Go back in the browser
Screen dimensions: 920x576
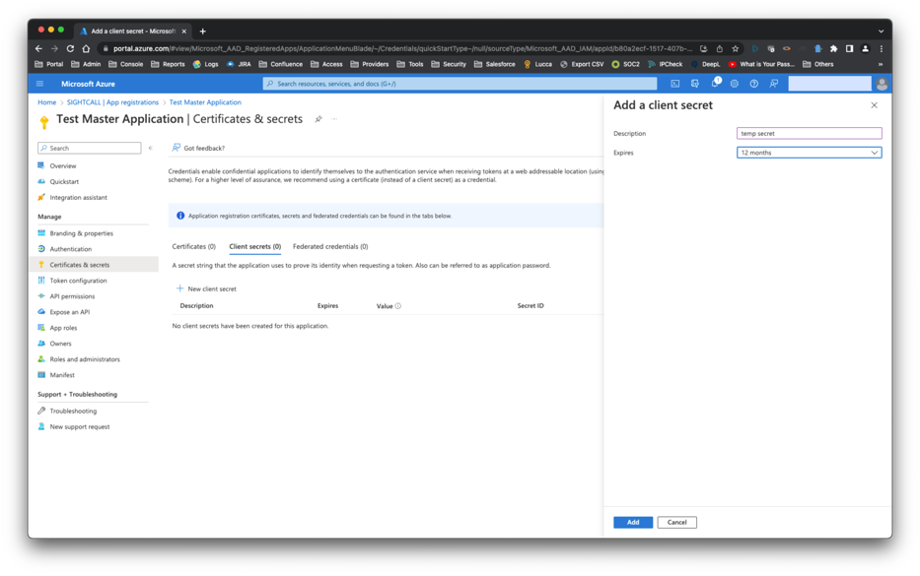click(x=39, y=49)
